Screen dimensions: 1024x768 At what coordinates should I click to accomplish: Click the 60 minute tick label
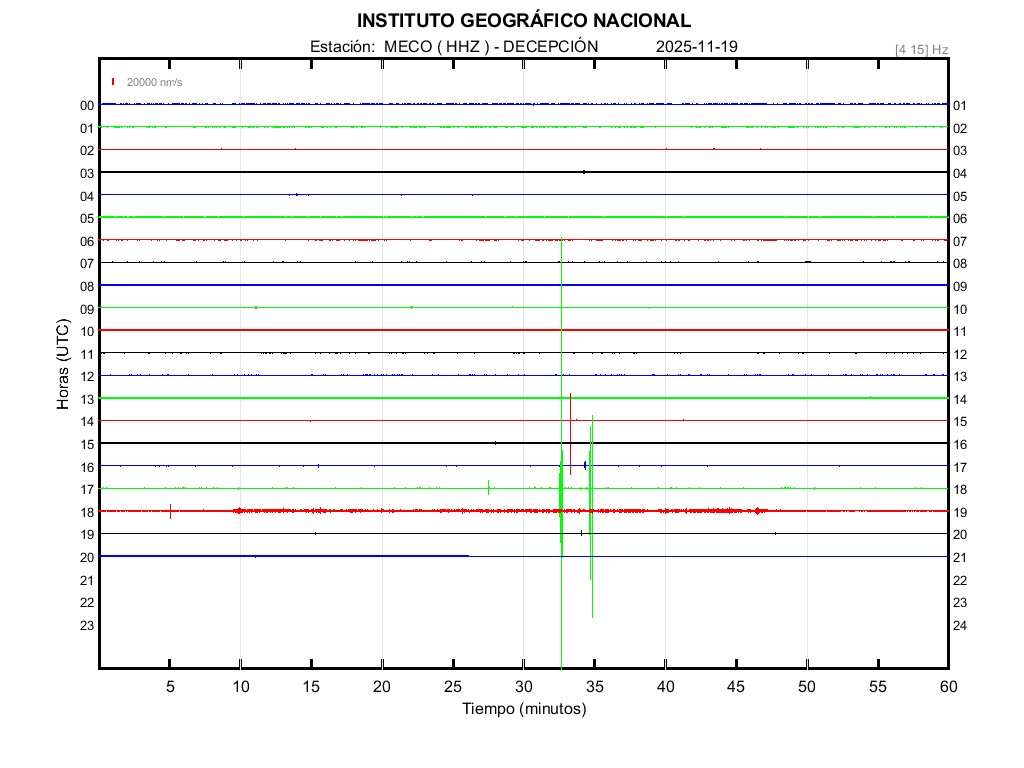pyautogui.click(x=947, y=687)
